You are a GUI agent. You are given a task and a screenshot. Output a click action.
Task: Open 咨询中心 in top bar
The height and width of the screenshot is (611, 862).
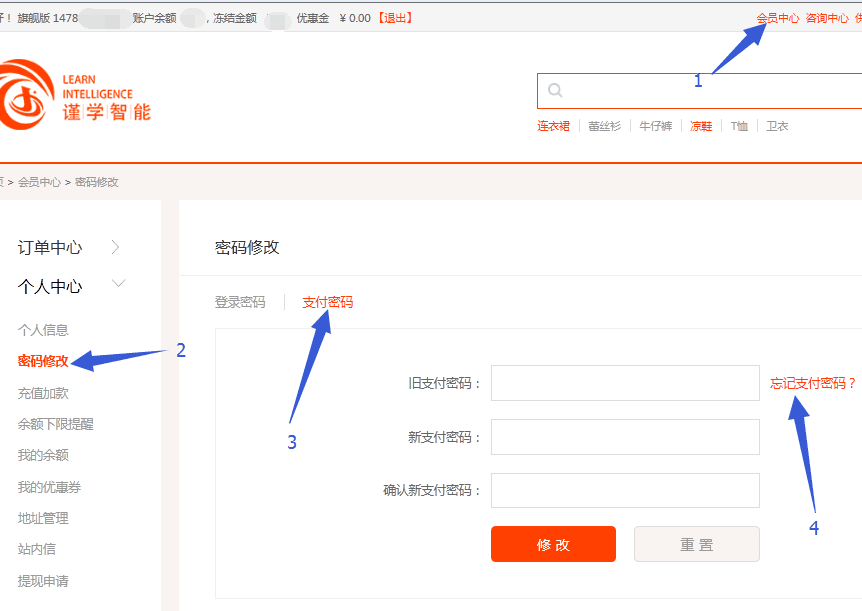(x=827, y=18)
